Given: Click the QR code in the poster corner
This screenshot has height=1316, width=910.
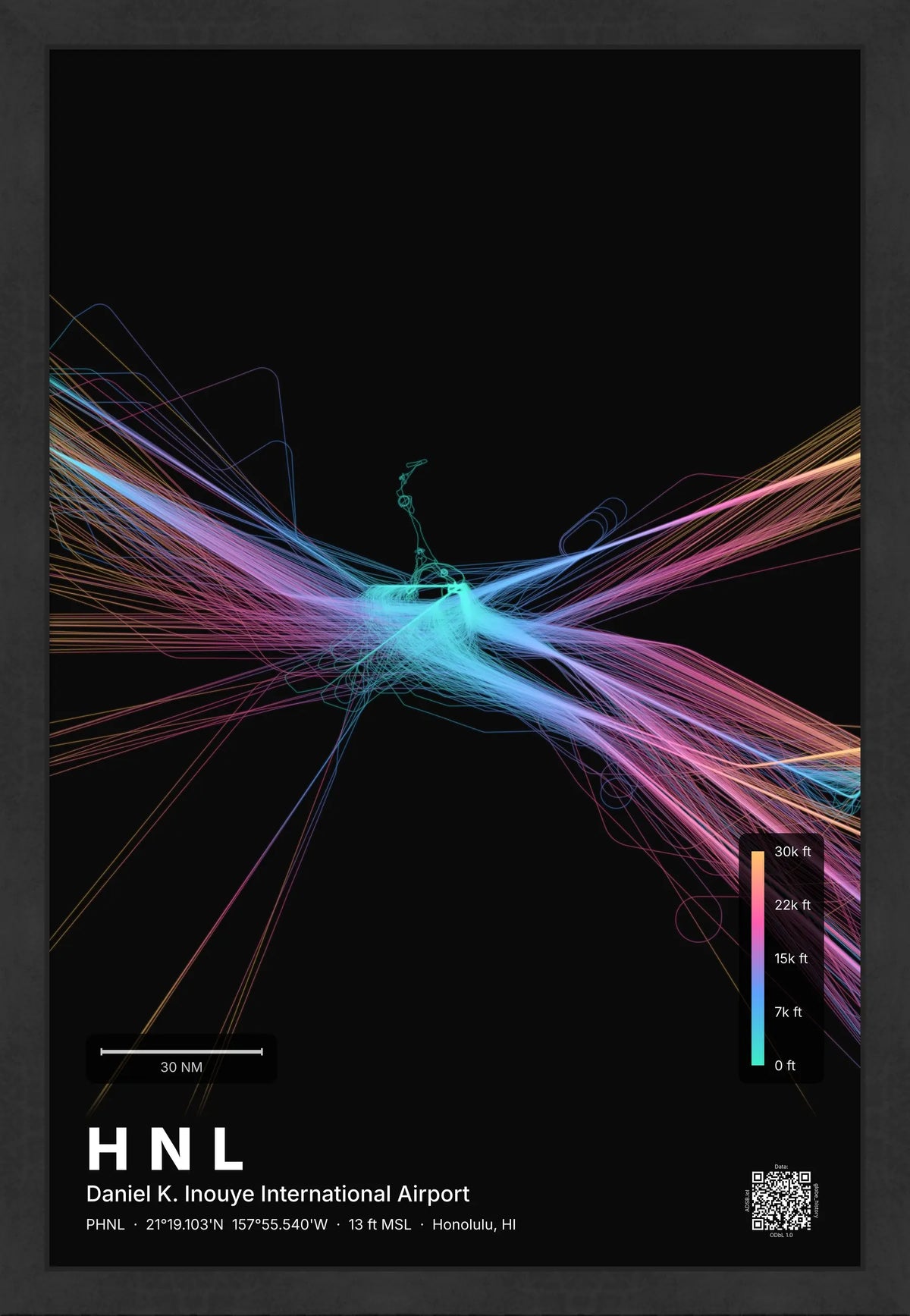Looking at the screenshot, I should tap(781, 1201).
